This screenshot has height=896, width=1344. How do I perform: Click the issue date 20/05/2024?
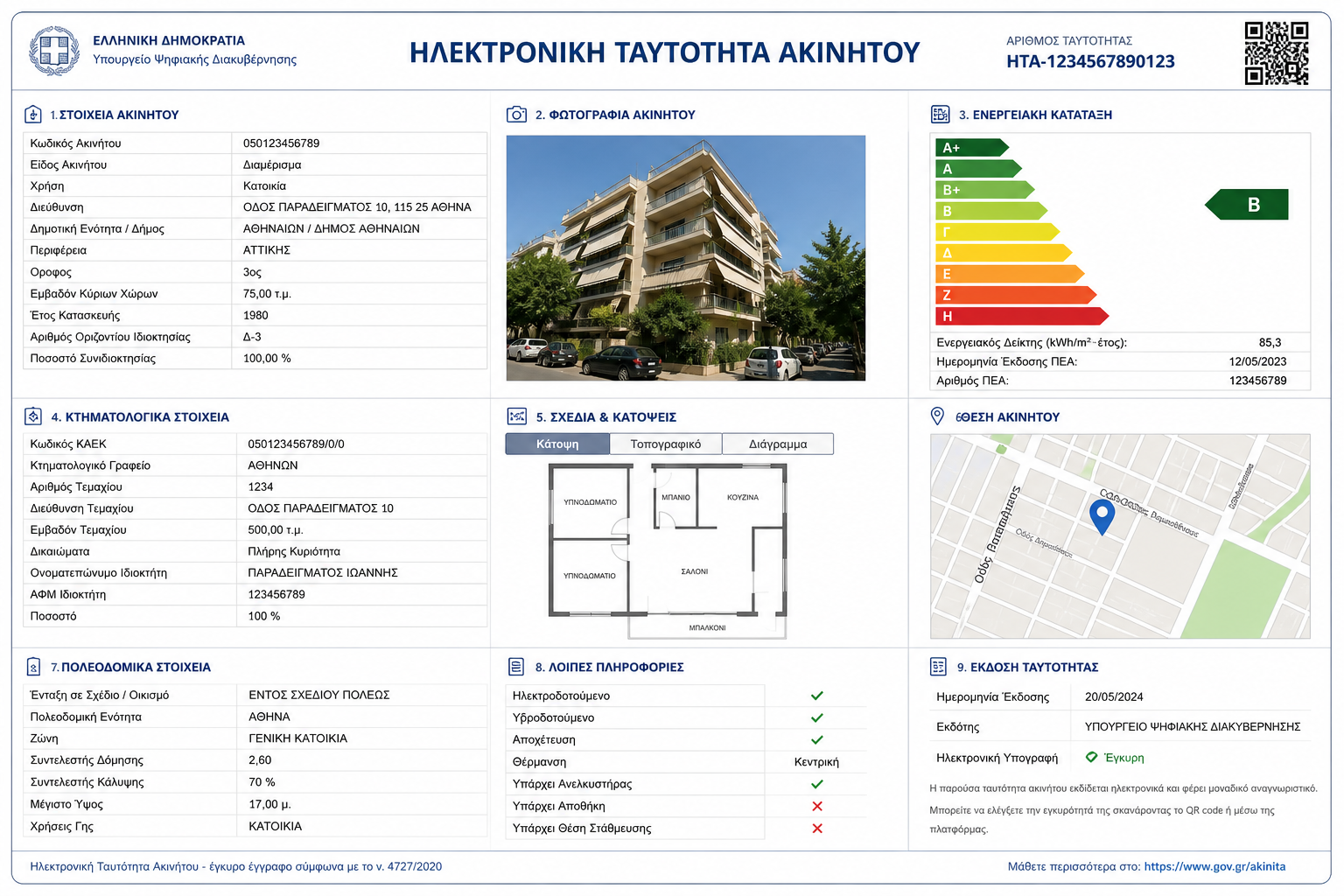(1114, 696)
